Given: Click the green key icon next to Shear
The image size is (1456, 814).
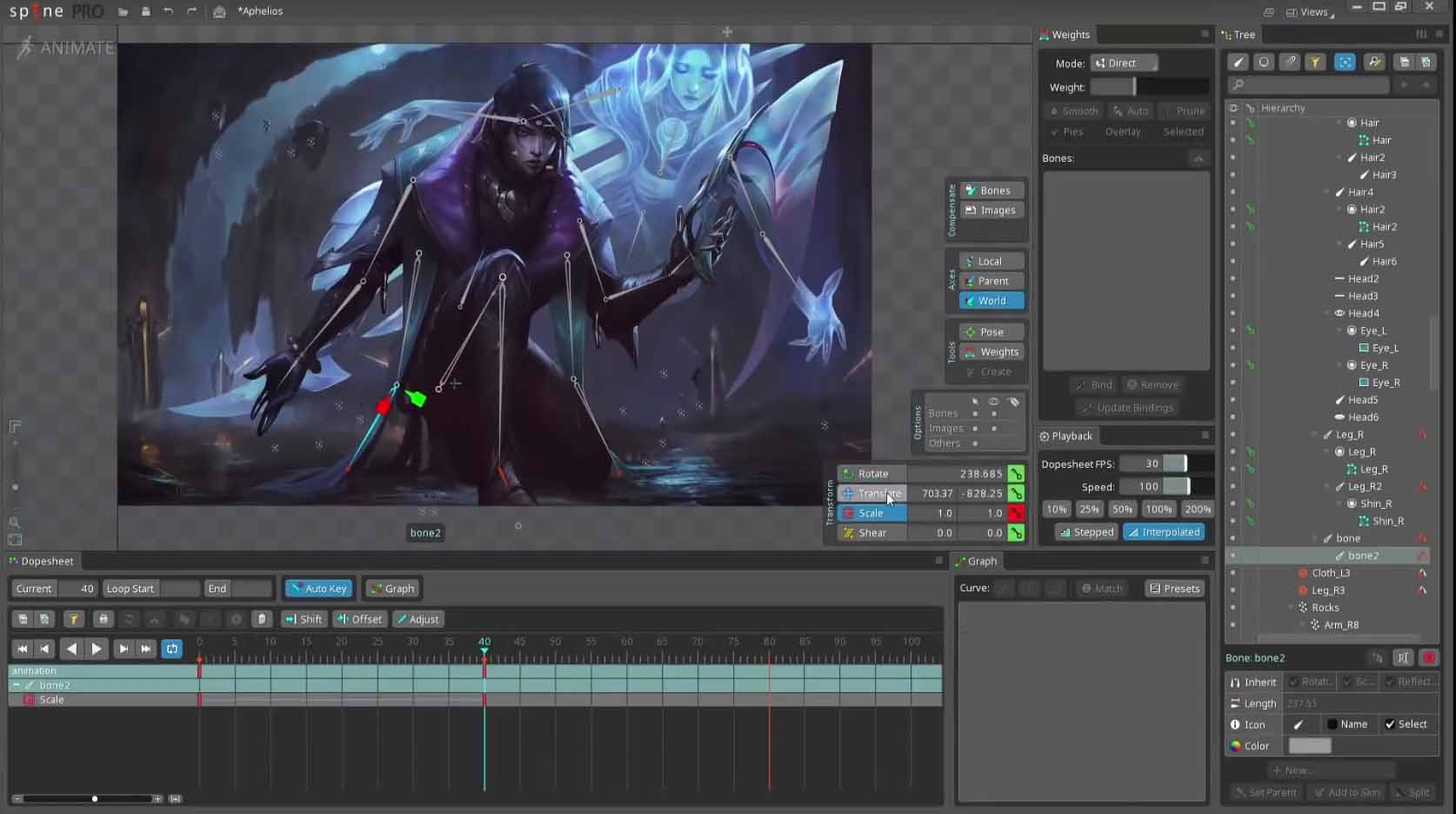Looking at the screenshot, I should click(1016, 533).
